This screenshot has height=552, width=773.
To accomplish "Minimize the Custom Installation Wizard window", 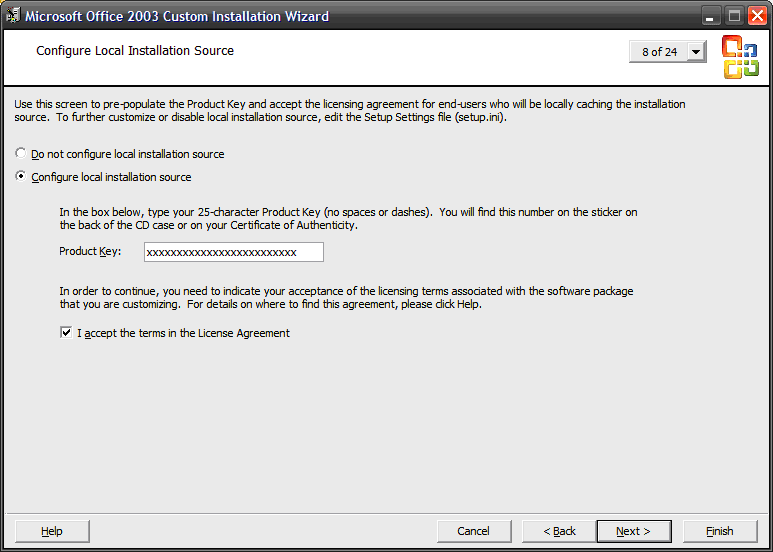I will click(711, 16).
